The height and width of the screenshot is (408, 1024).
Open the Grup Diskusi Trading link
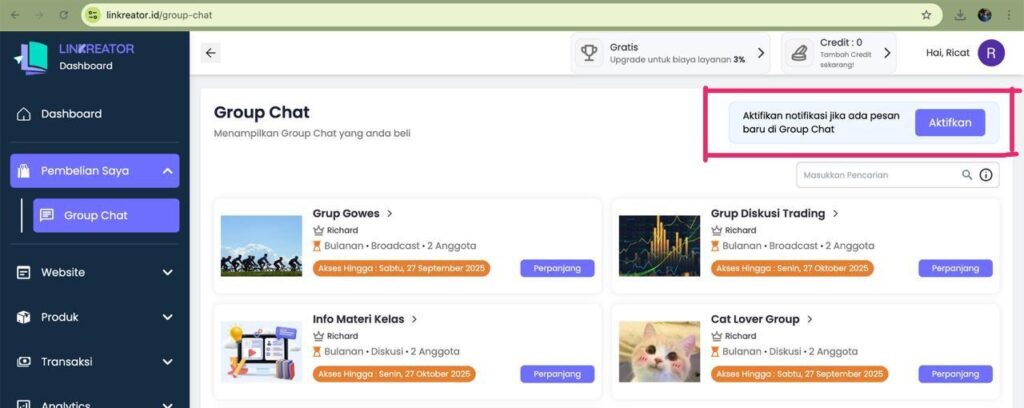pyautogui.click(x=768, y=213)
